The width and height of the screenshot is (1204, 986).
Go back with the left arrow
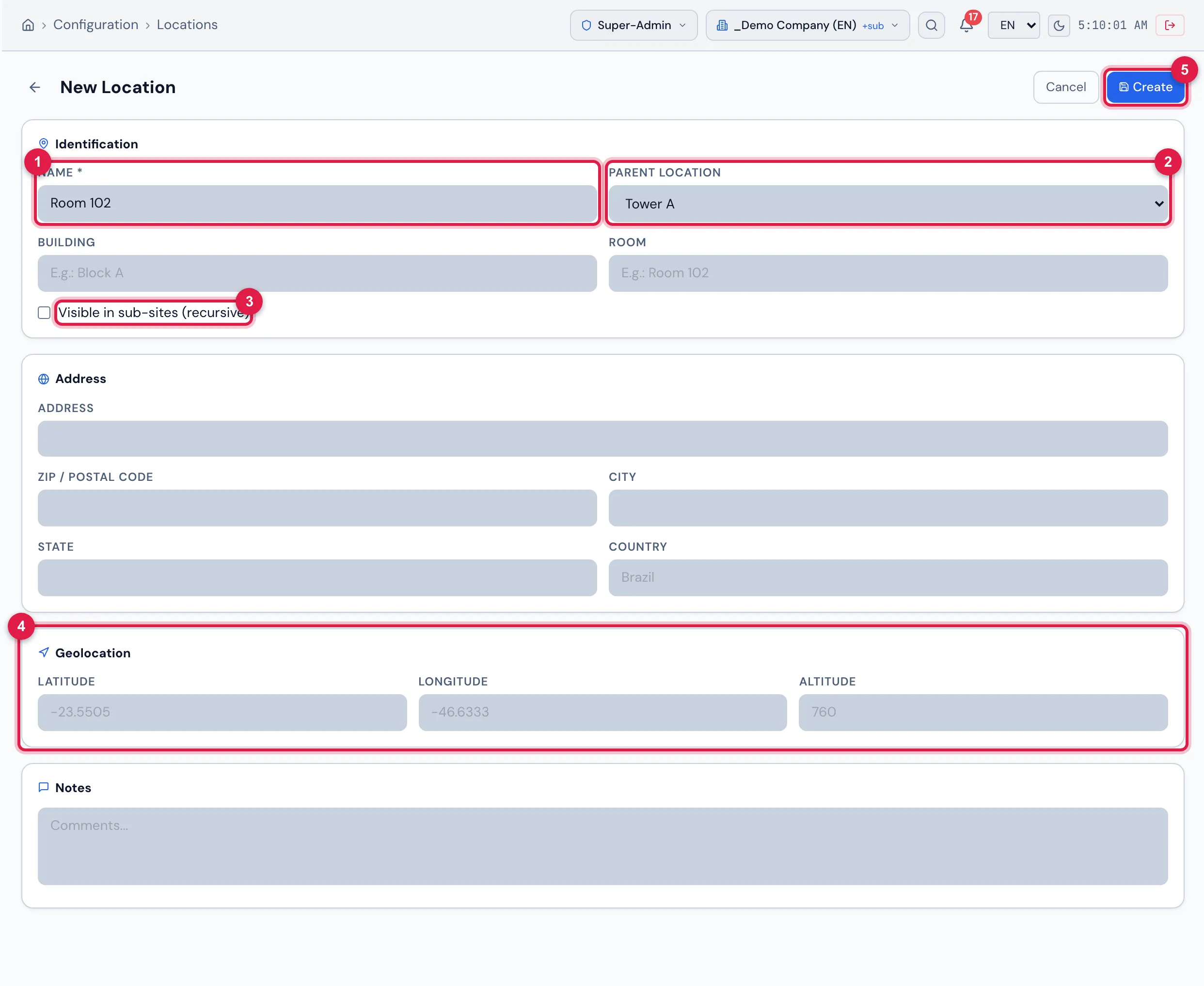click(34, 87)
